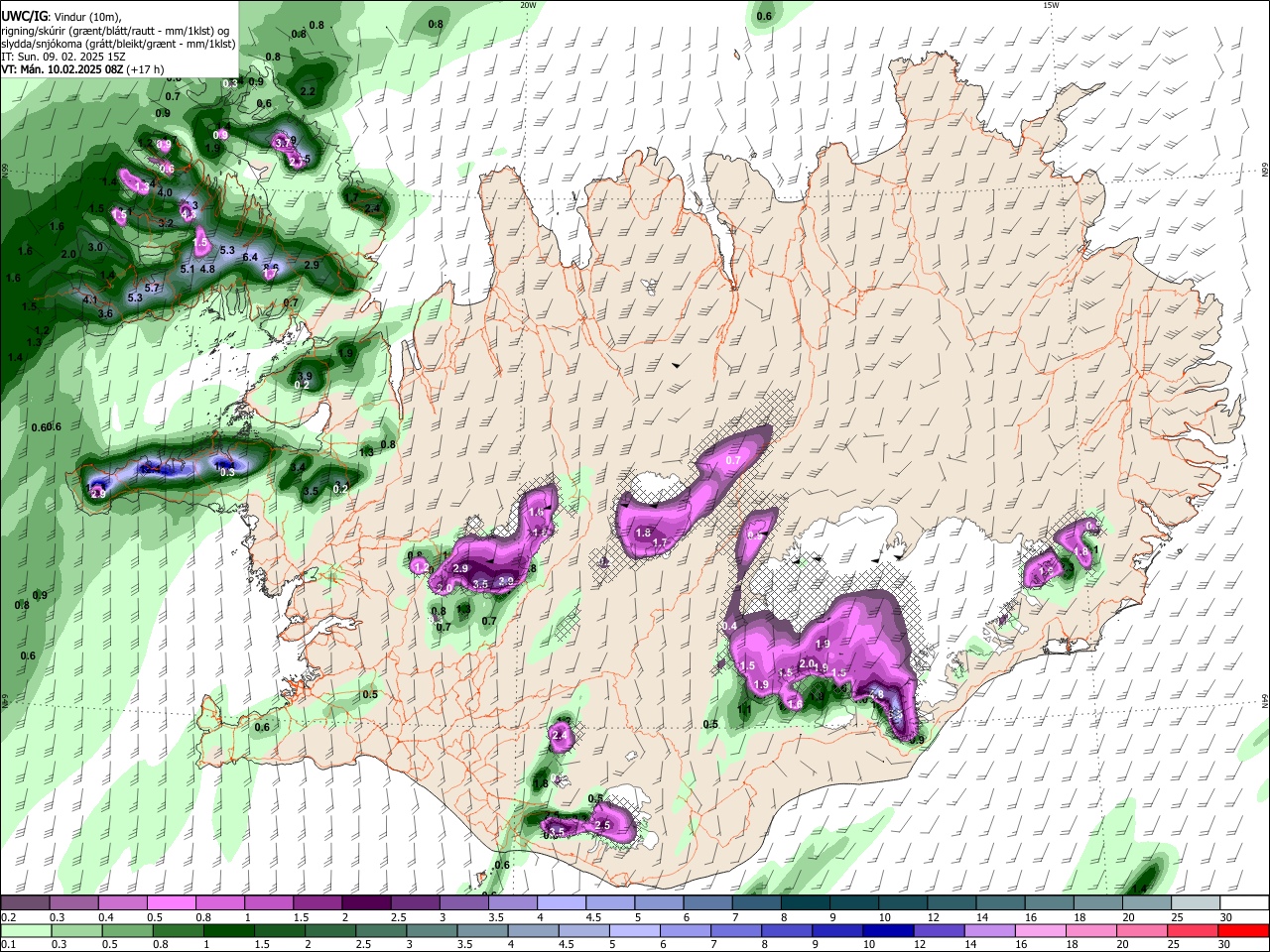Click the 20W longitude label
Image resolution: width=1270 pixels, height=952 pixels.
[528, 5]
